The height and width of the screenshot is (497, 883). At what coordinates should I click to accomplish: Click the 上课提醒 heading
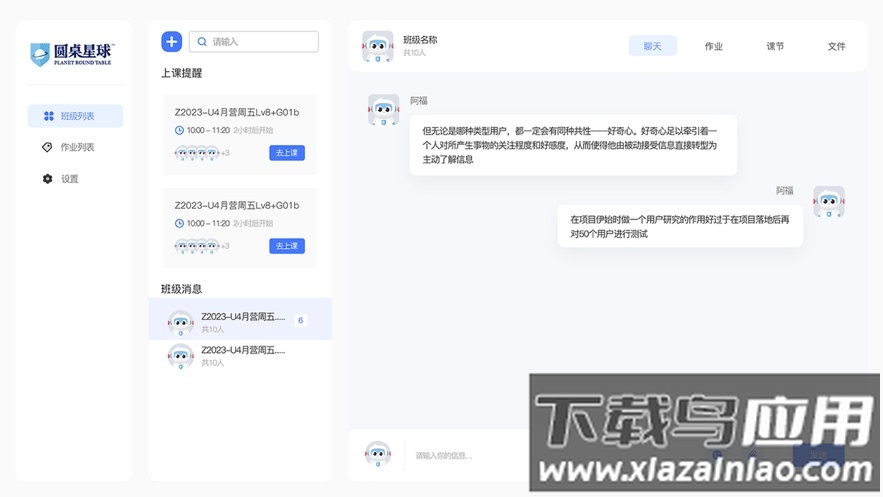(181, 73)
